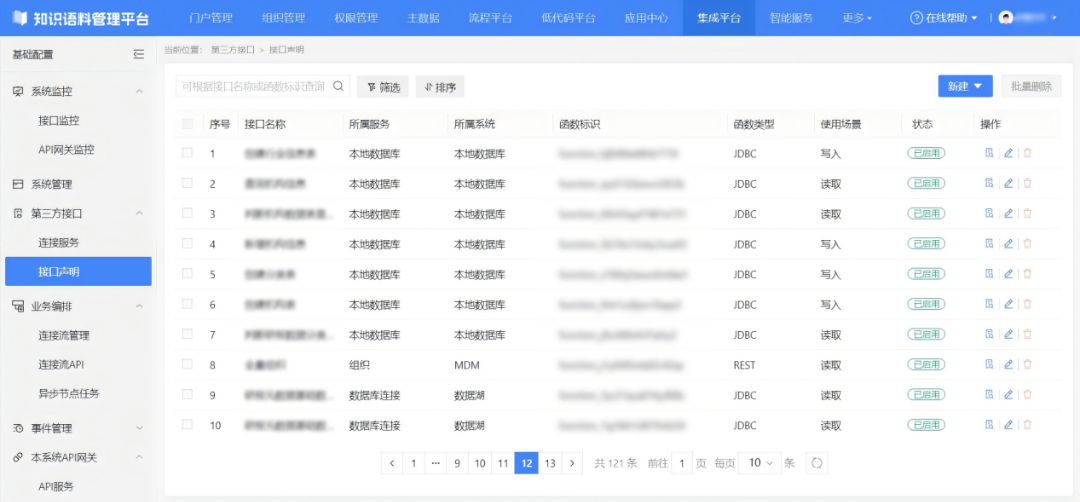1080x502 pixels.
Task: Click the platform logo icon
Action: [x=20, y=18]
